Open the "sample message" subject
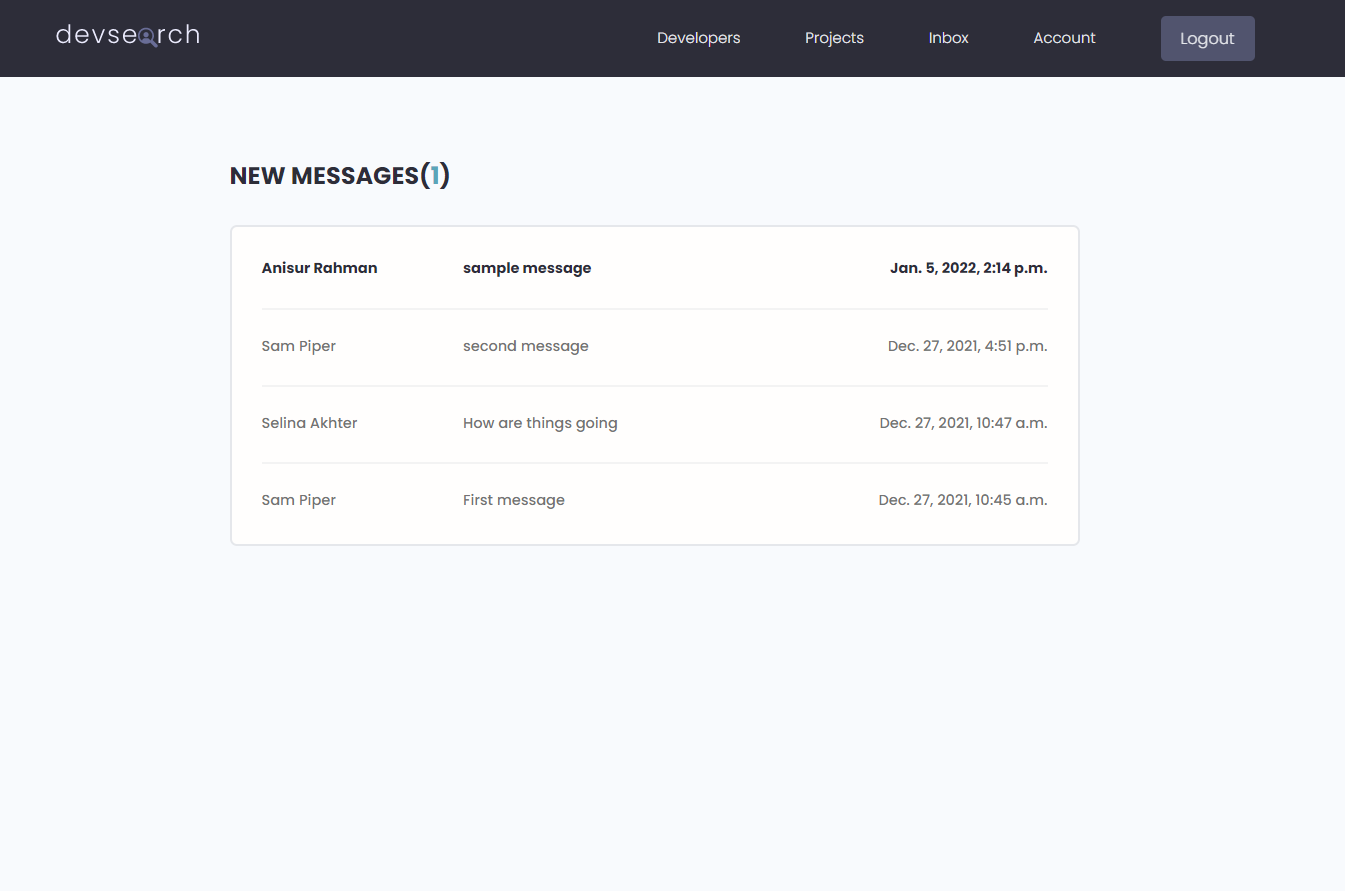Screen dimensions: 1345x891 pyautogui.click(x=527, y=268)
